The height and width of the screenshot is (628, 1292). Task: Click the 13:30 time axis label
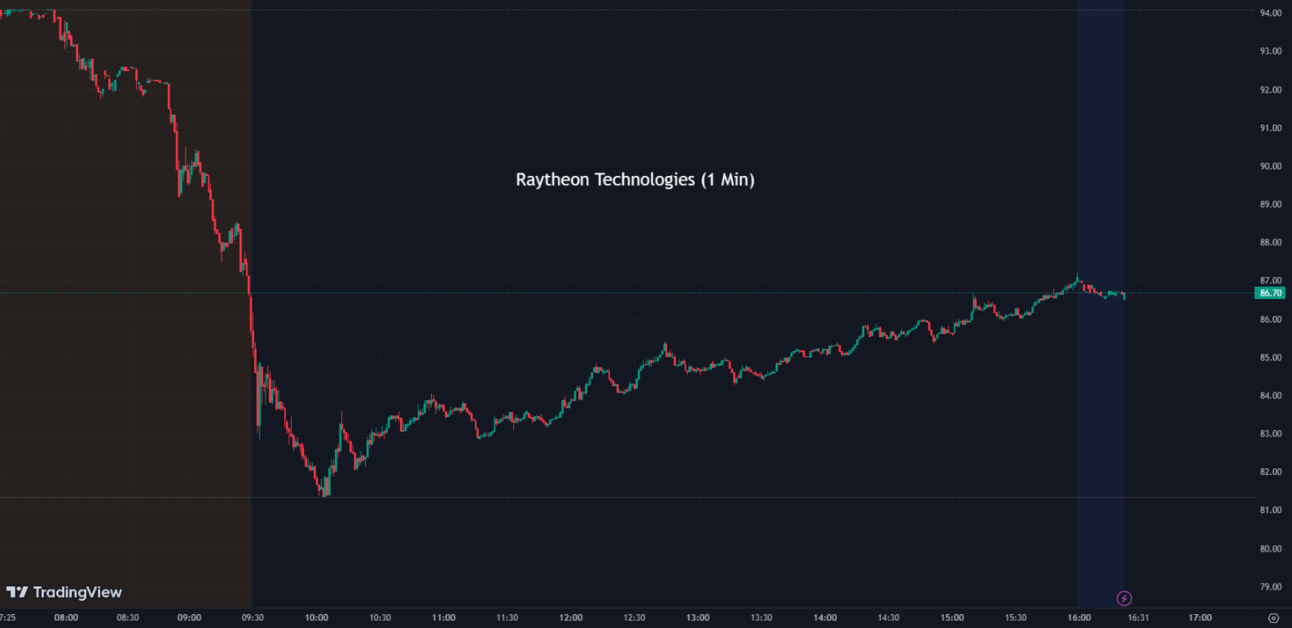tap(761, 618)
